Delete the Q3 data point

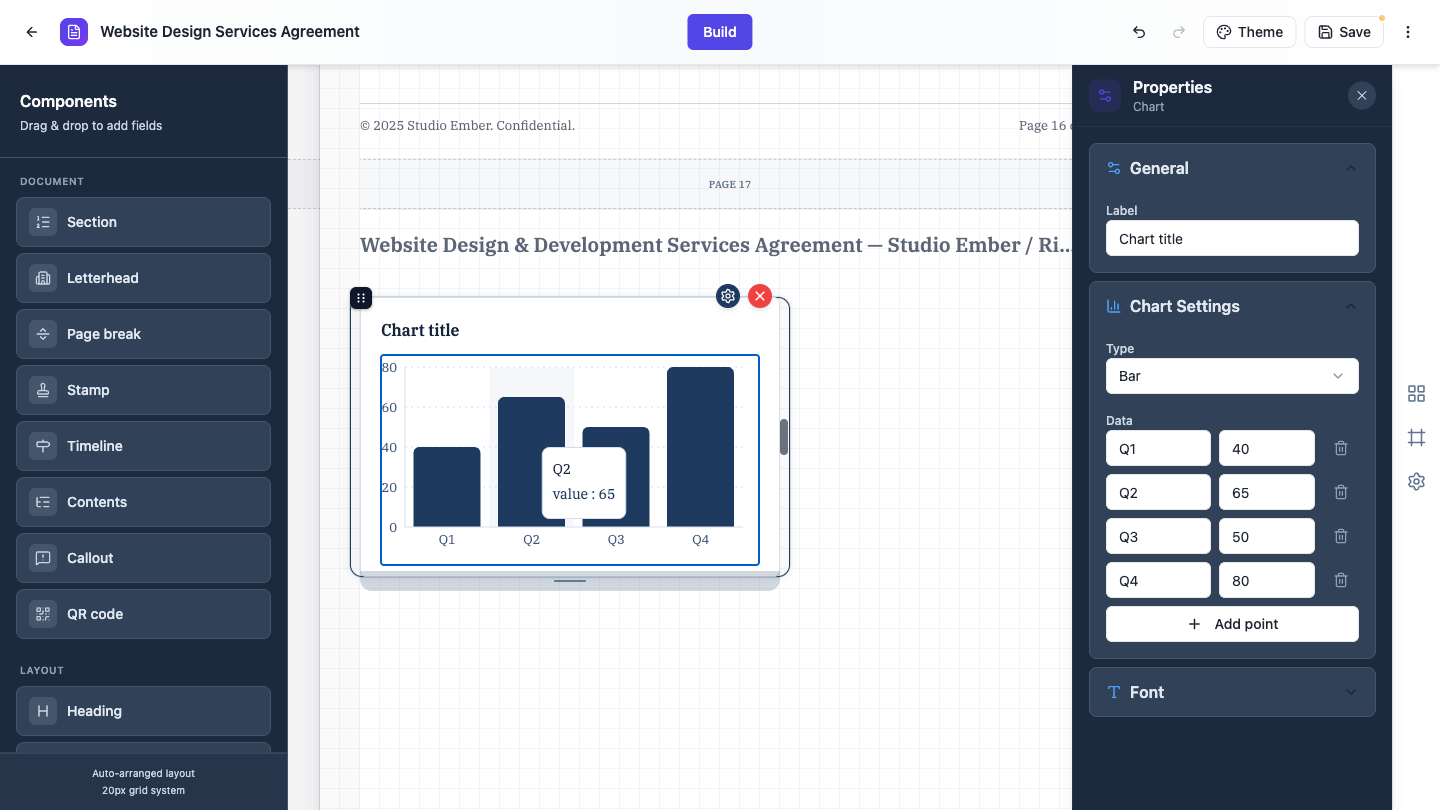tap(1341, 536)
